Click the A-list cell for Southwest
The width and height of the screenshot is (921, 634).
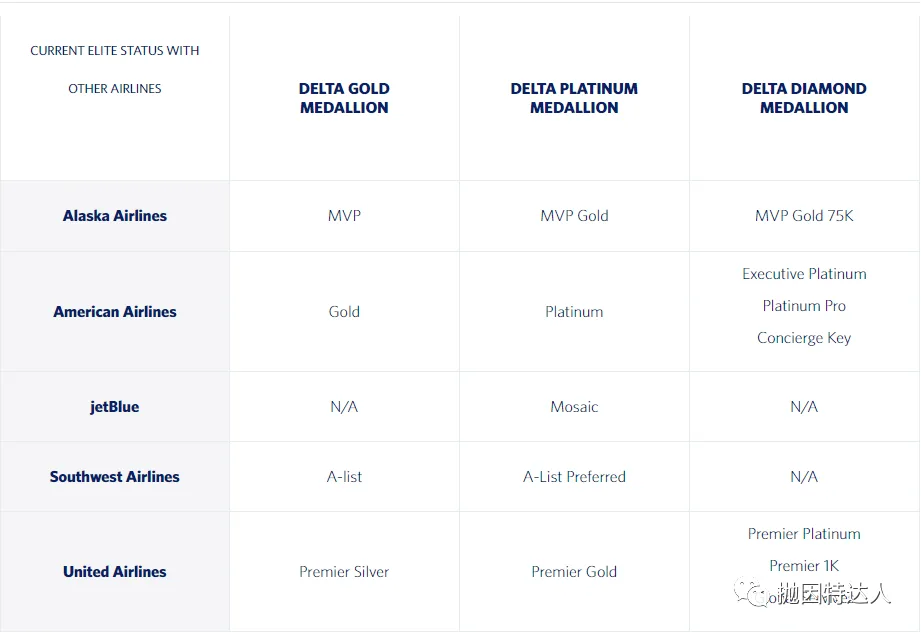coord(344,477)
